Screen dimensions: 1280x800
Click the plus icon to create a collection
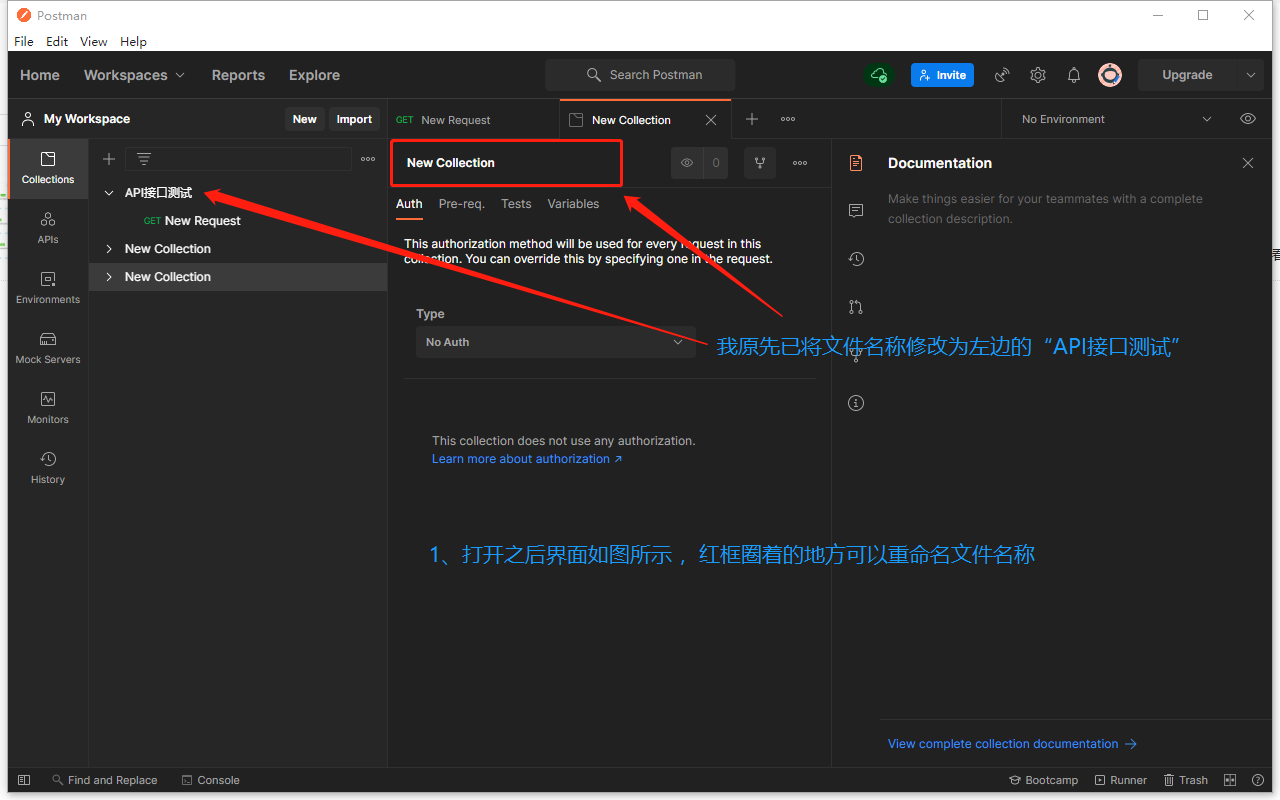[109, 159]
